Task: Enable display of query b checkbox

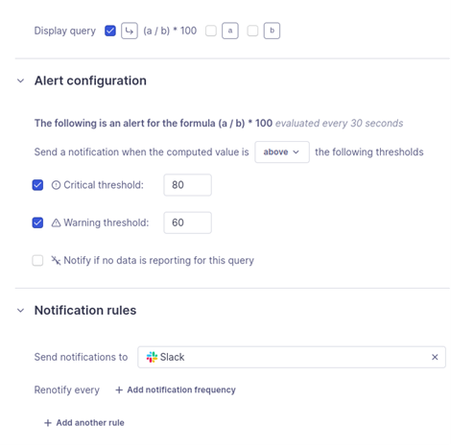Action: (253, 31)
